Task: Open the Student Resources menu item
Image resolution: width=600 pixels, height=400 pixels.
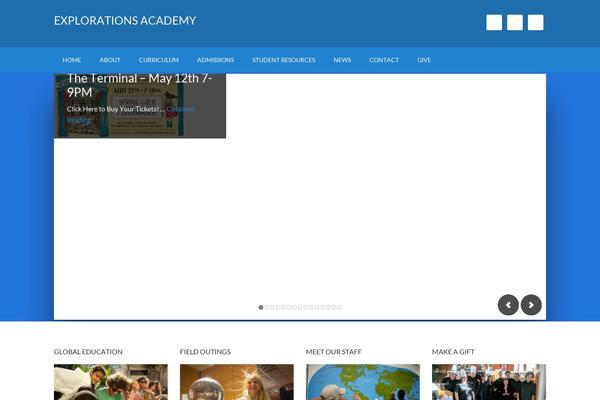Action: [284, 60]
